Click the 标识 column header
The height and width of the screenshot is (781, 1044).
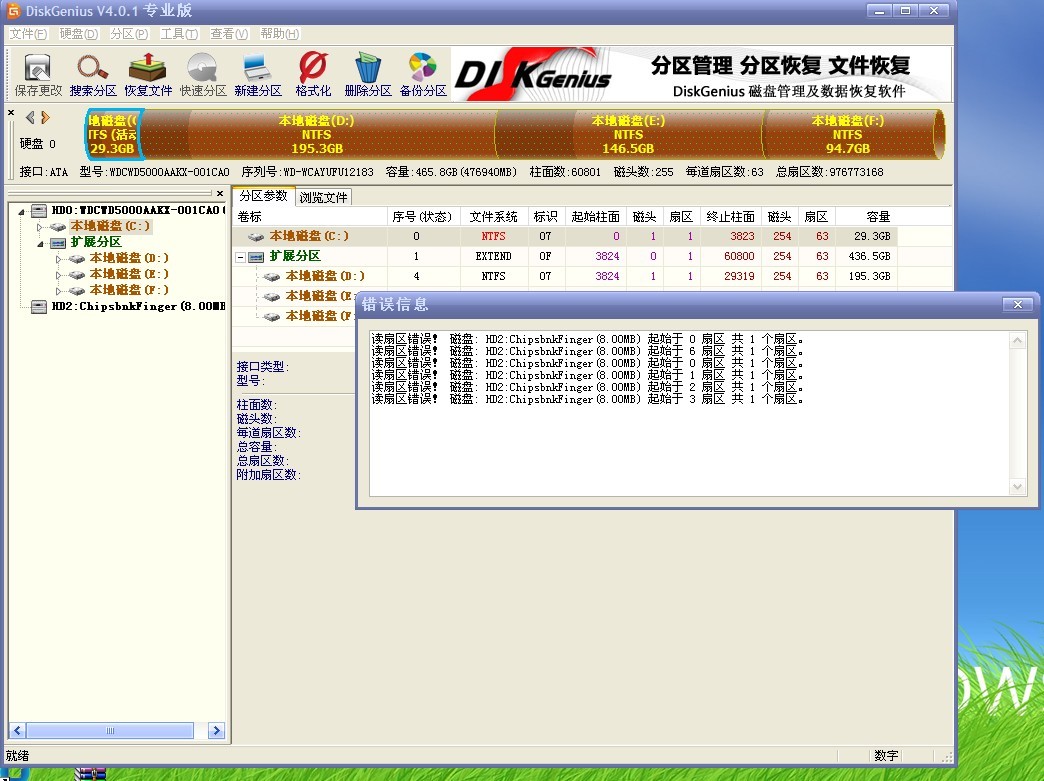(x=545, y=216)
